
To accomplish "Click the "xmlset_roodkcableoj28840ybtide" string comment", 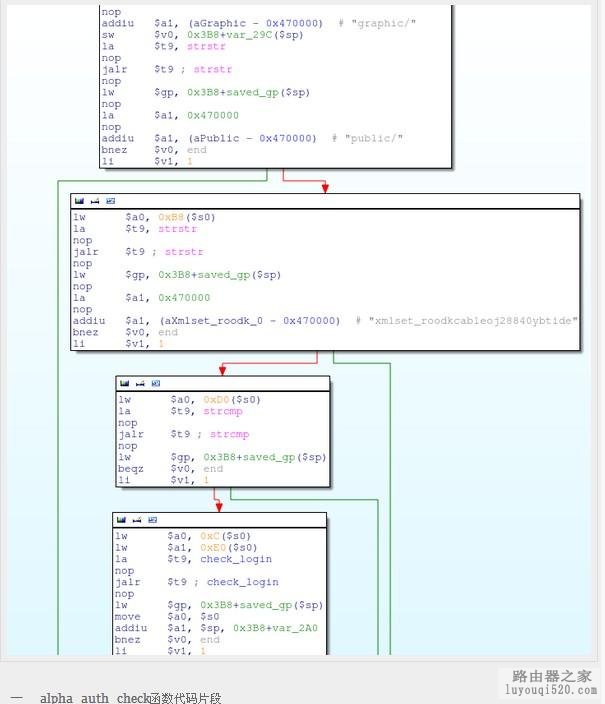I will tap(473, 321).
